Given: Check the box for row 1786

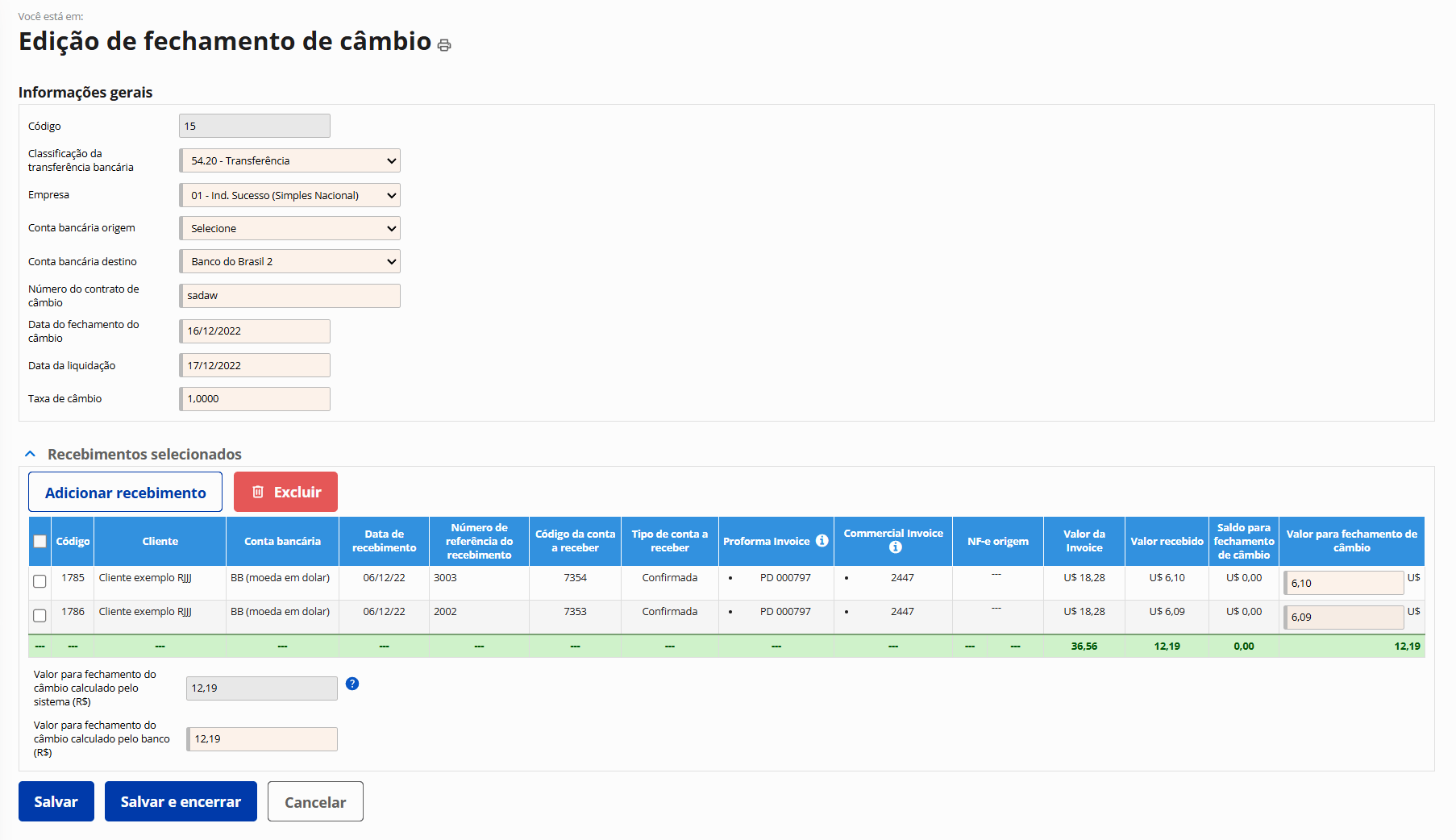Looking at the screenshot, I should [40, 616].
